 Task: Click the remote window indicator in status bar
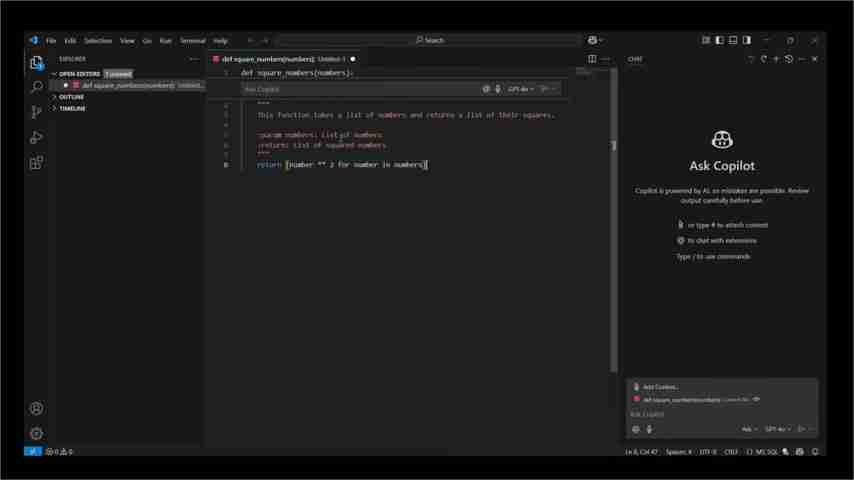click(33, 451)
